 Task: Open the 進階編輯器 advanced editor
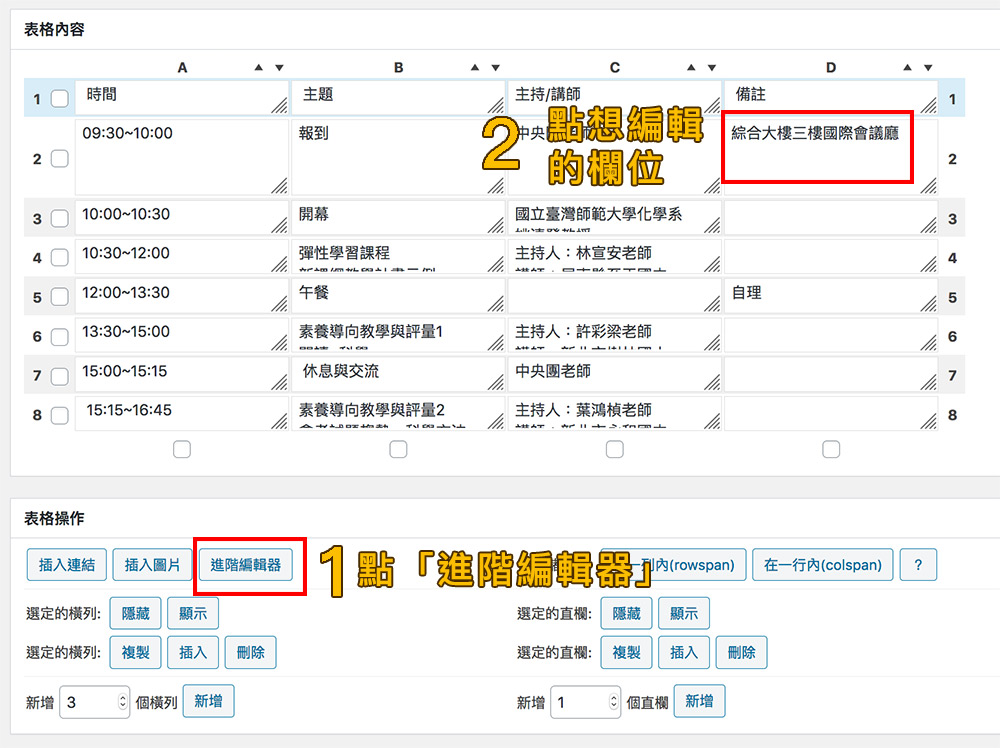pyautogui.click(x=246, y=565)
